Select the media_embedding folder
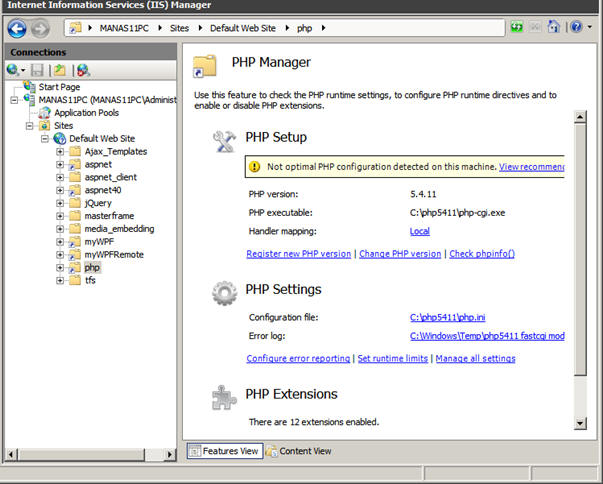The image size is (603, 484). (x=119, y=229)
